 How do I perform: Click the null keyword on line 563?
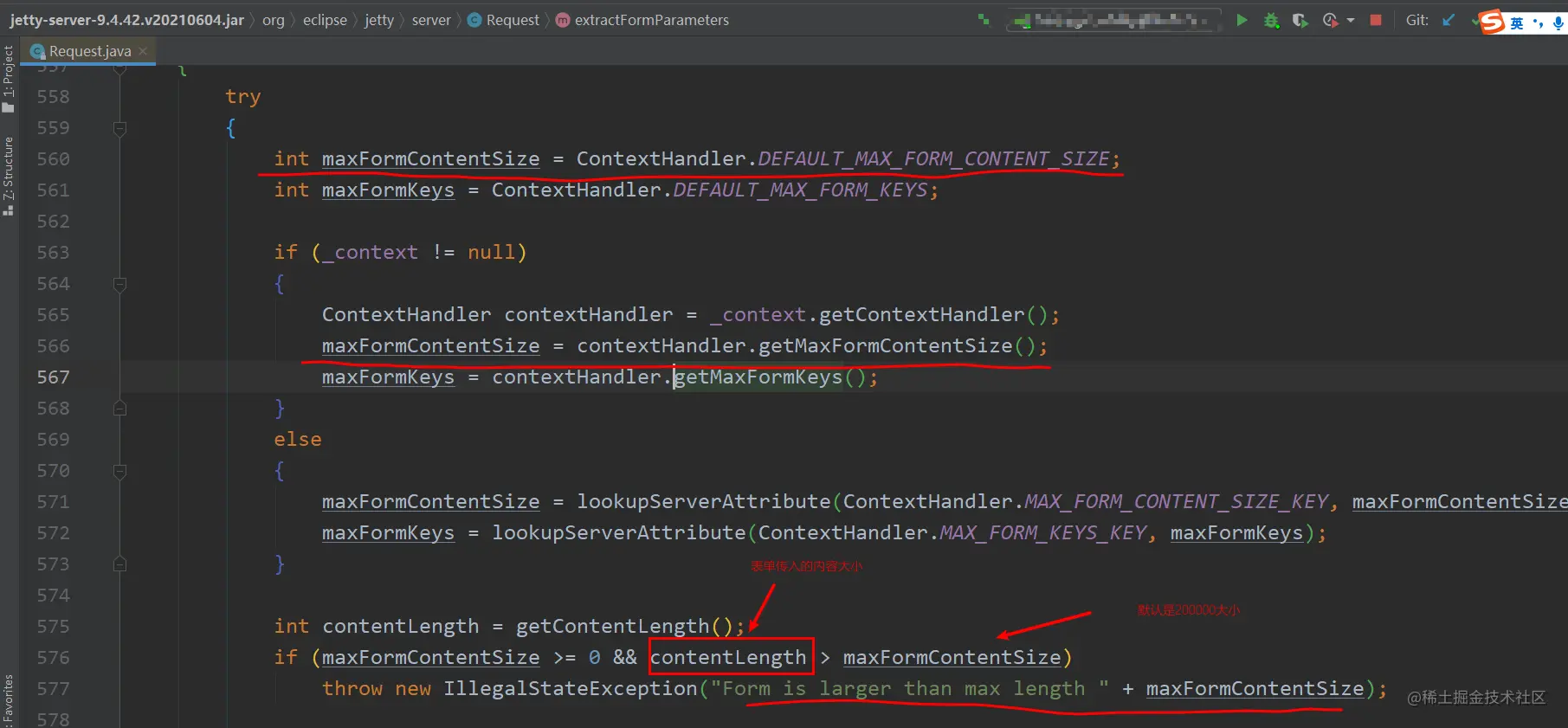point(492,253)
